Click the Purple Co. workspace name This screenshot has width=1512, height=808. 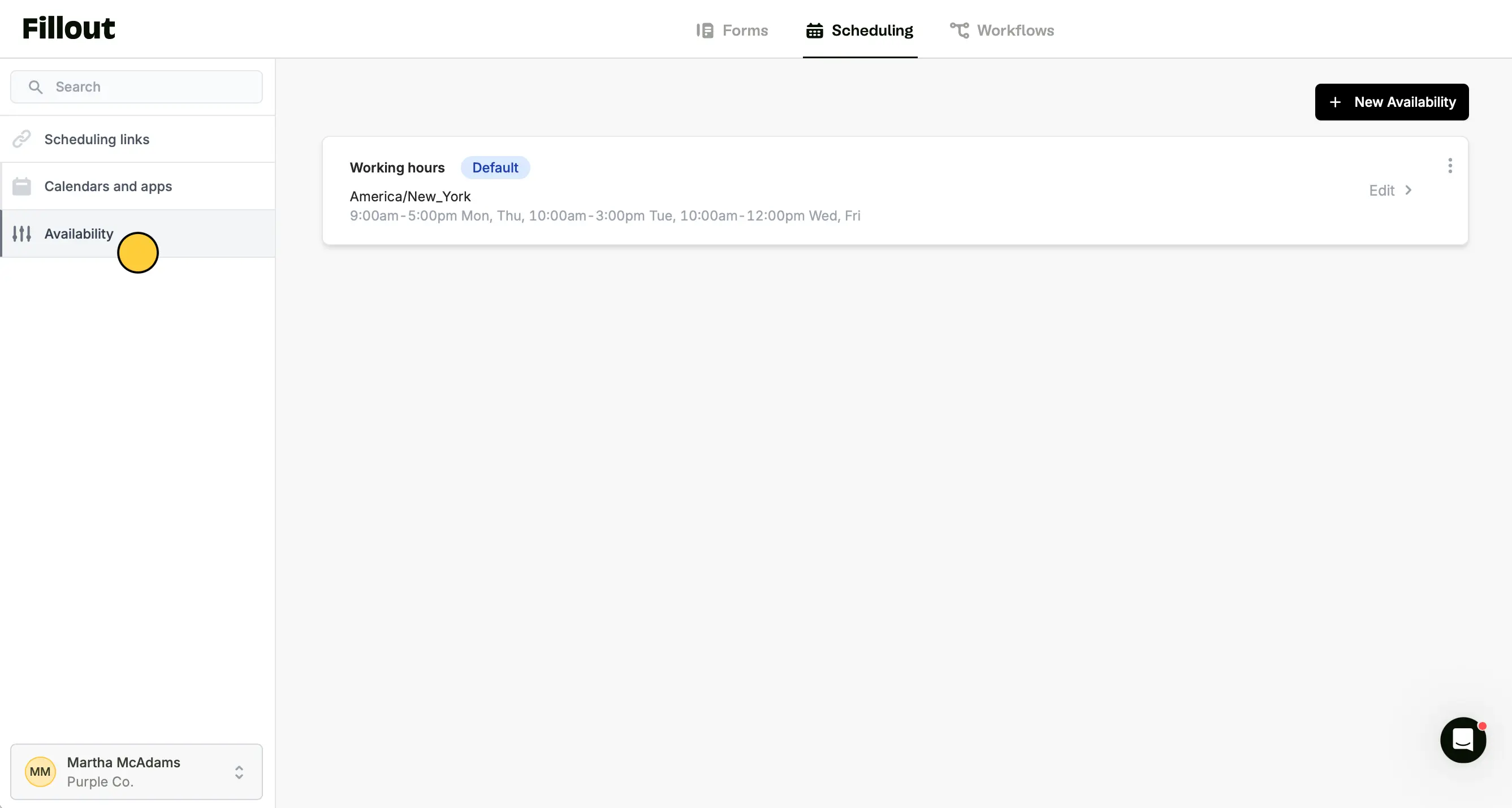(x=101, y=781)
